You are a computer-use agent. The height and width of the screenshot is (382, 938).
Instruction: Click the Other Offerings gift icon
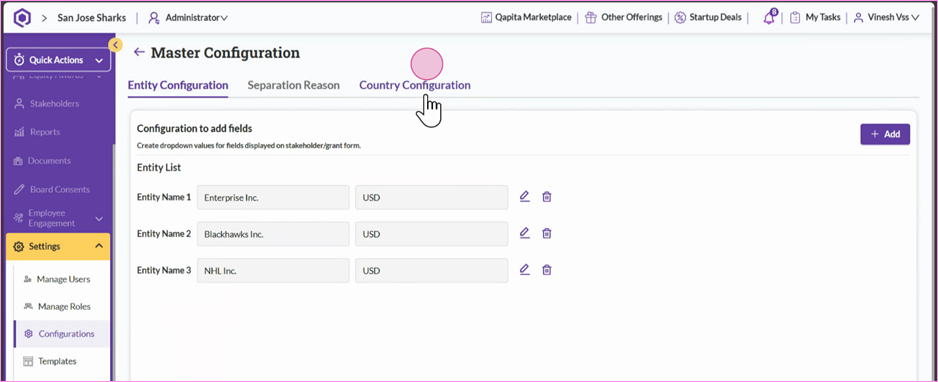coord(590,17)
